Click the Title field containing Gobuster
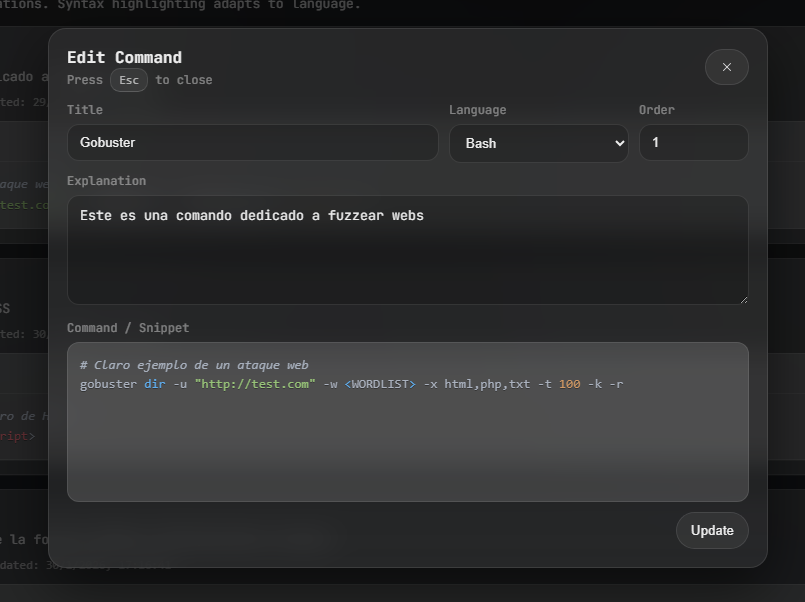Image resolution: width=805 pixels, height=602 pixels. tap(252, 143)
